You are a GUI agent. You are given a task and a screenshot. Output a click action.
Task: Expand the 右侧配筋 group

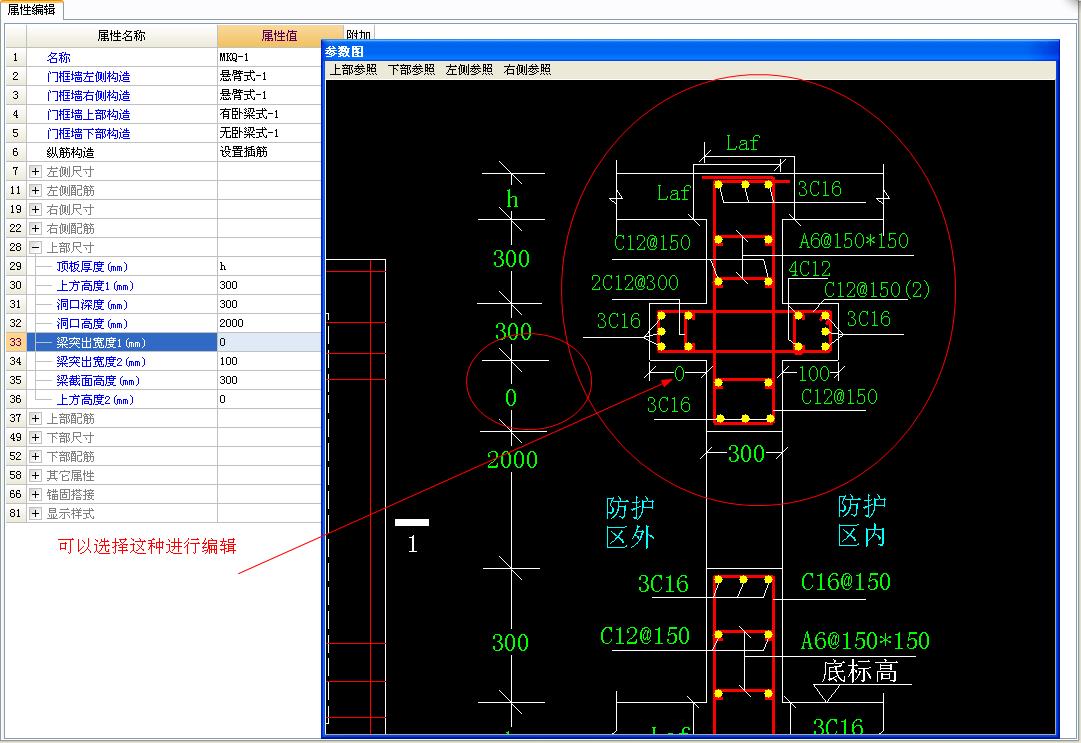[x=35, y=228]
